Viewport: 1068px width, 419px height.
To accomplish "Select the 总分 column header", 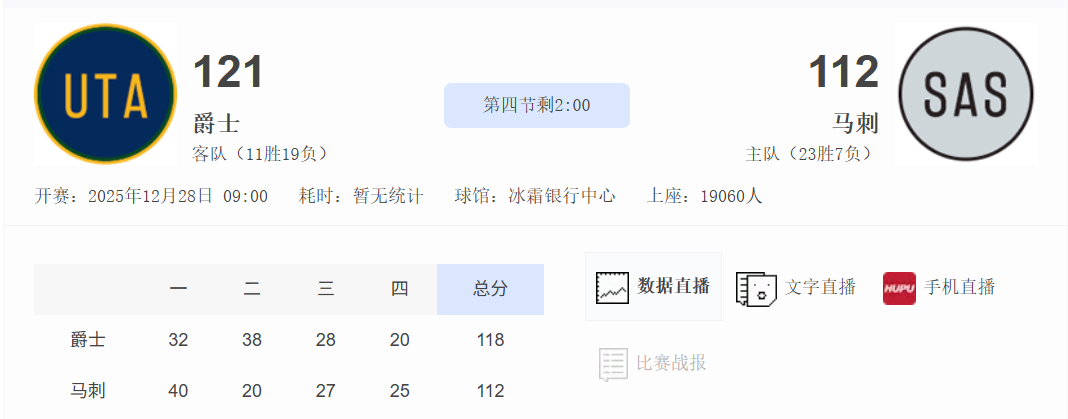I will [490, 289].
